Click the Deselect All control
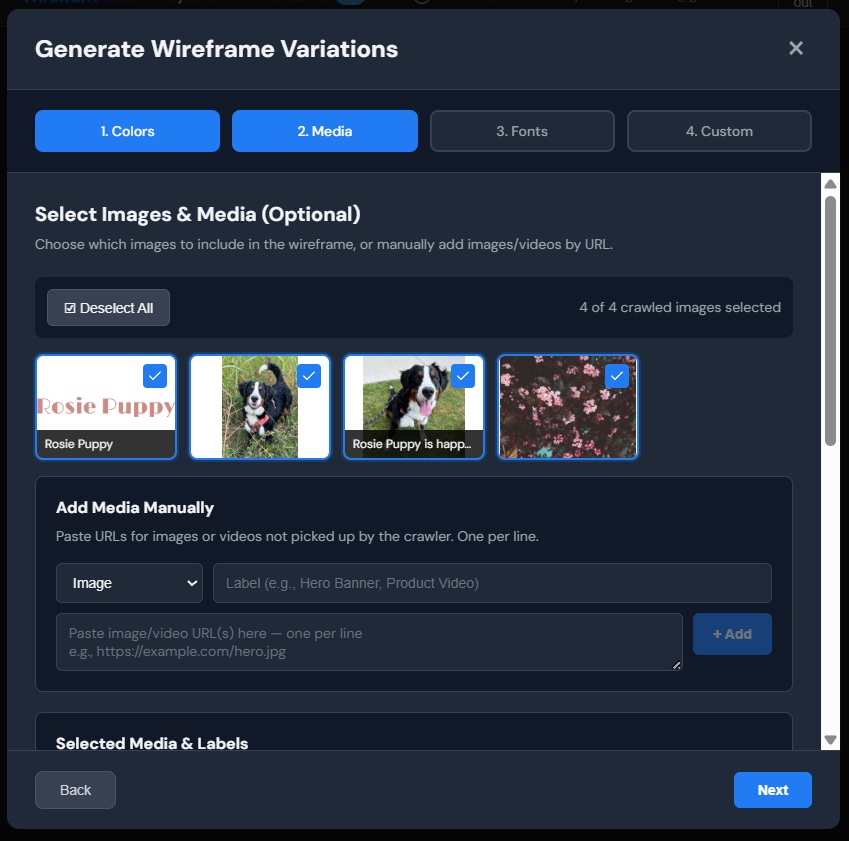This screenshot has height=841, width=849. tap(108, 307)
